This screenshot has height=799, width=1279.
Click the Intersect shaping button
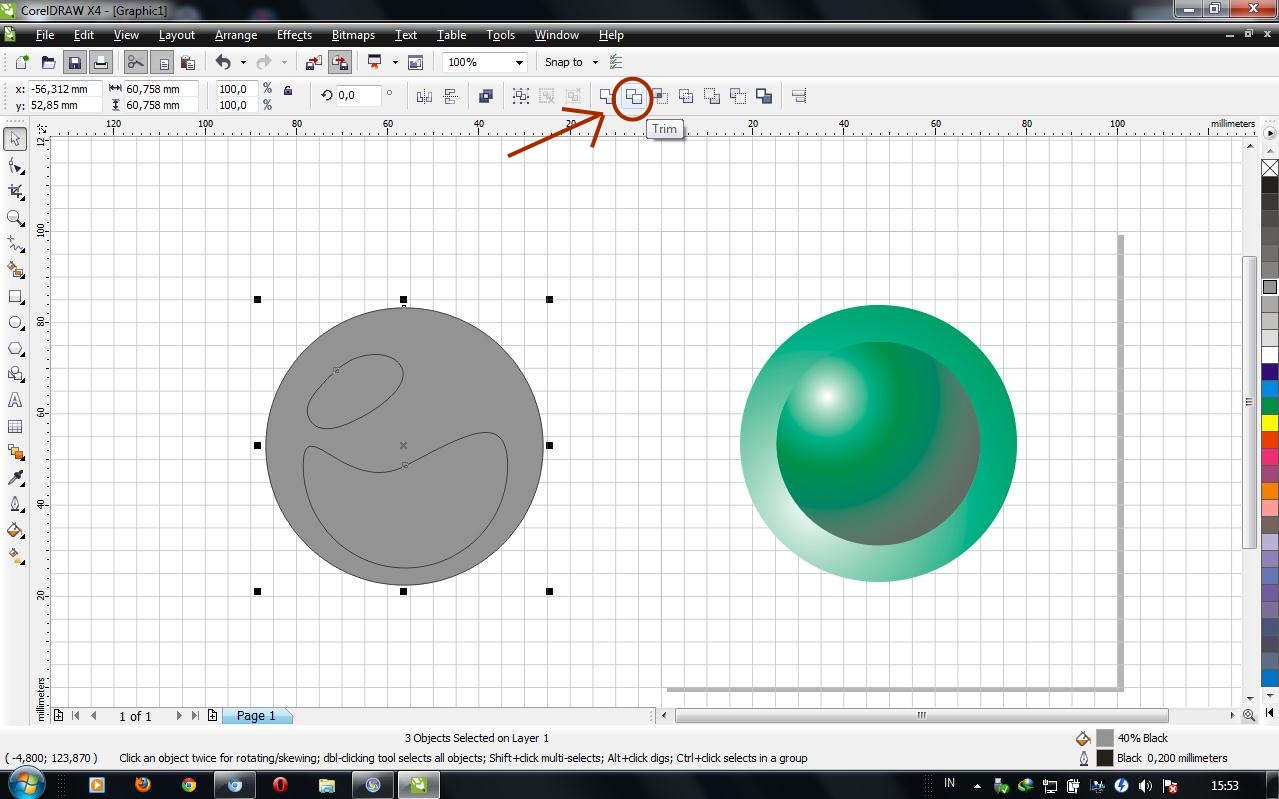pos(660,96)
